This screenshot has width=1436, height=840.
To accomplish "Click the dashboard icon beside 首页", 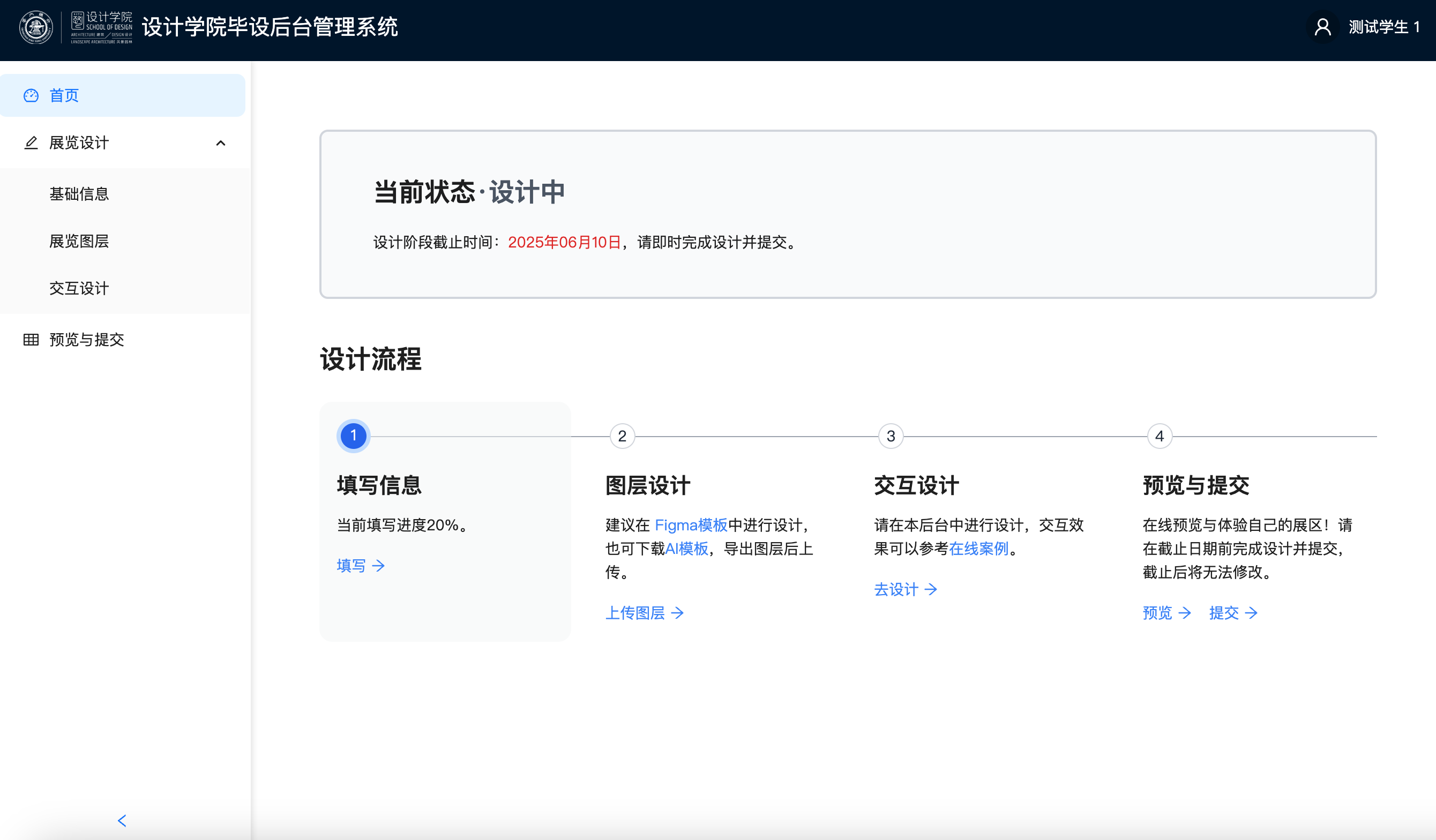I will (x=31, y=95).
